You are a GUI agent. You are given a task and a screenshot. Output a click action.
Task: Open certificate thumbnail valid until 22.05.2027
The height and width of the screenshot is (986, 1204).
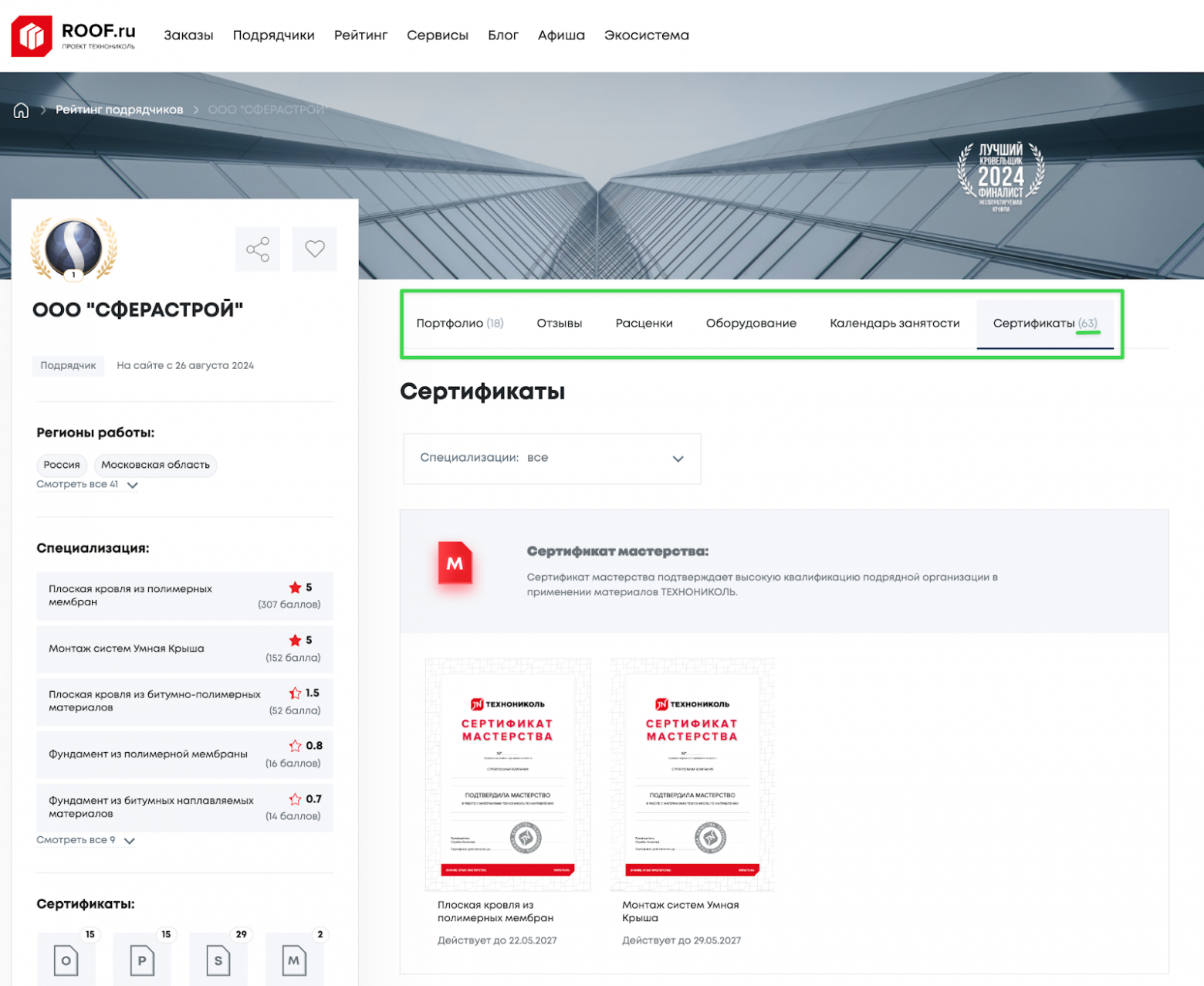coord(508,774)
